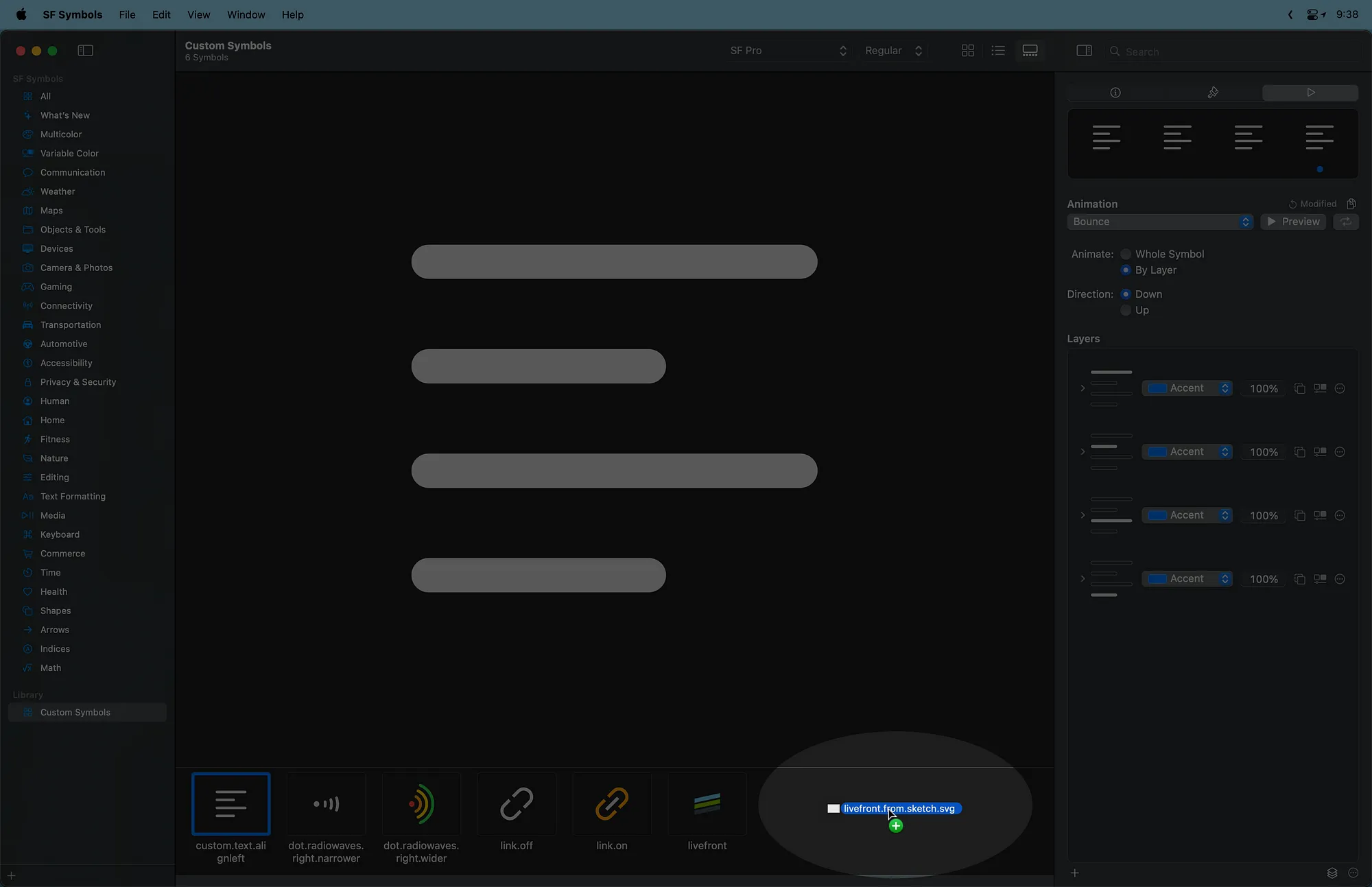Expand the first Accent layer row
Image resolution: width=1372 pixels, height=887 pixels.
pos(1083,388)
